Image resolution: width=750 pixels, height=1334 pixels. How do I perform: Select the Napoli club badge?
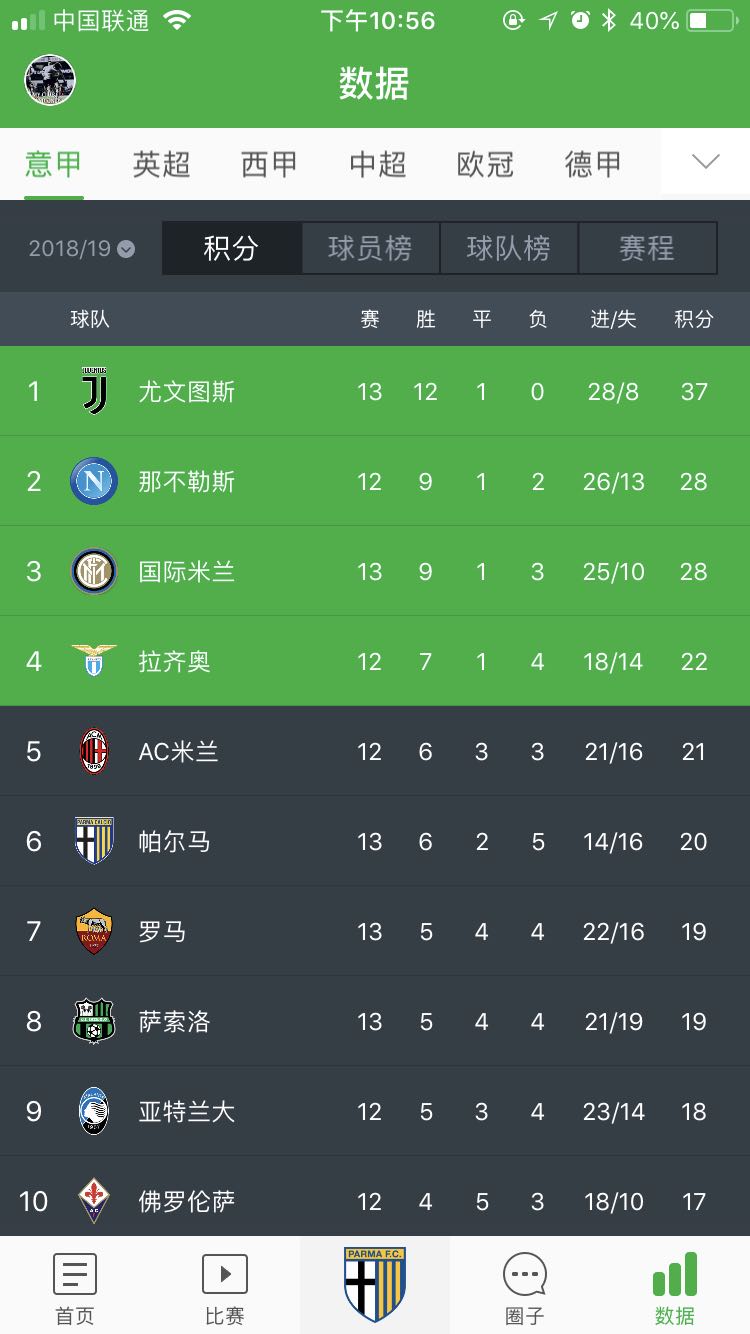[x=94, y=481]
